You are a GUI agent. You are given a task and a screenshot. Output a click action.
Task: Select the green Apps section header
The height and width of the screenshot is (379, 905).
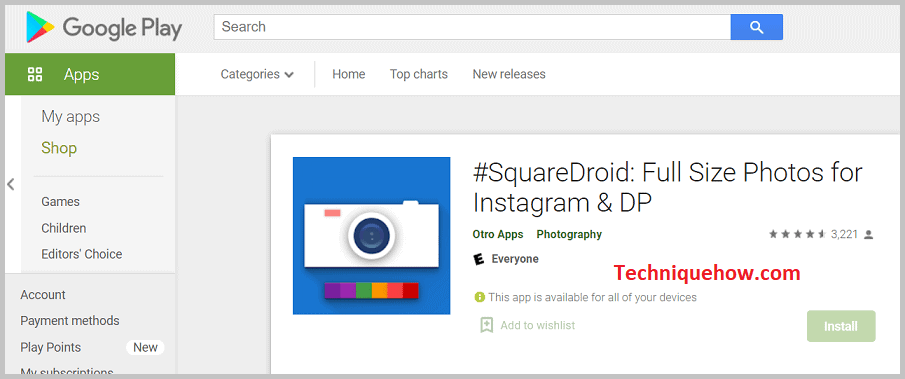click(90, 74)
